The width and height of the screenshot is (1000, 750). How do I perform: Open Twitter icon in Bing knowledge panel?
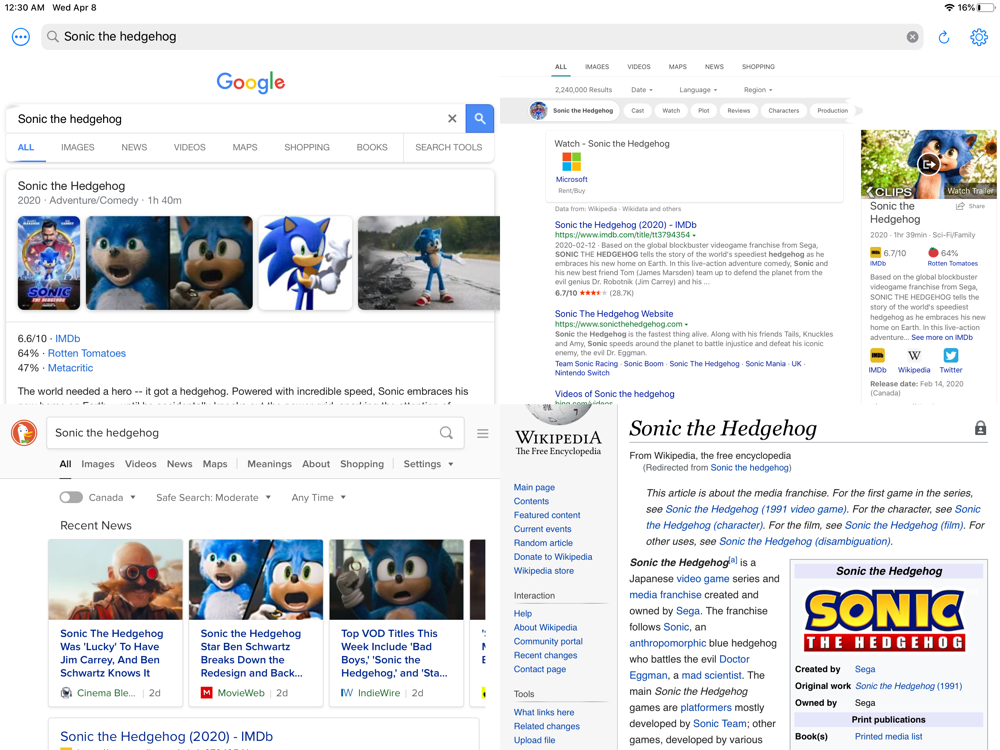point(951,355)
